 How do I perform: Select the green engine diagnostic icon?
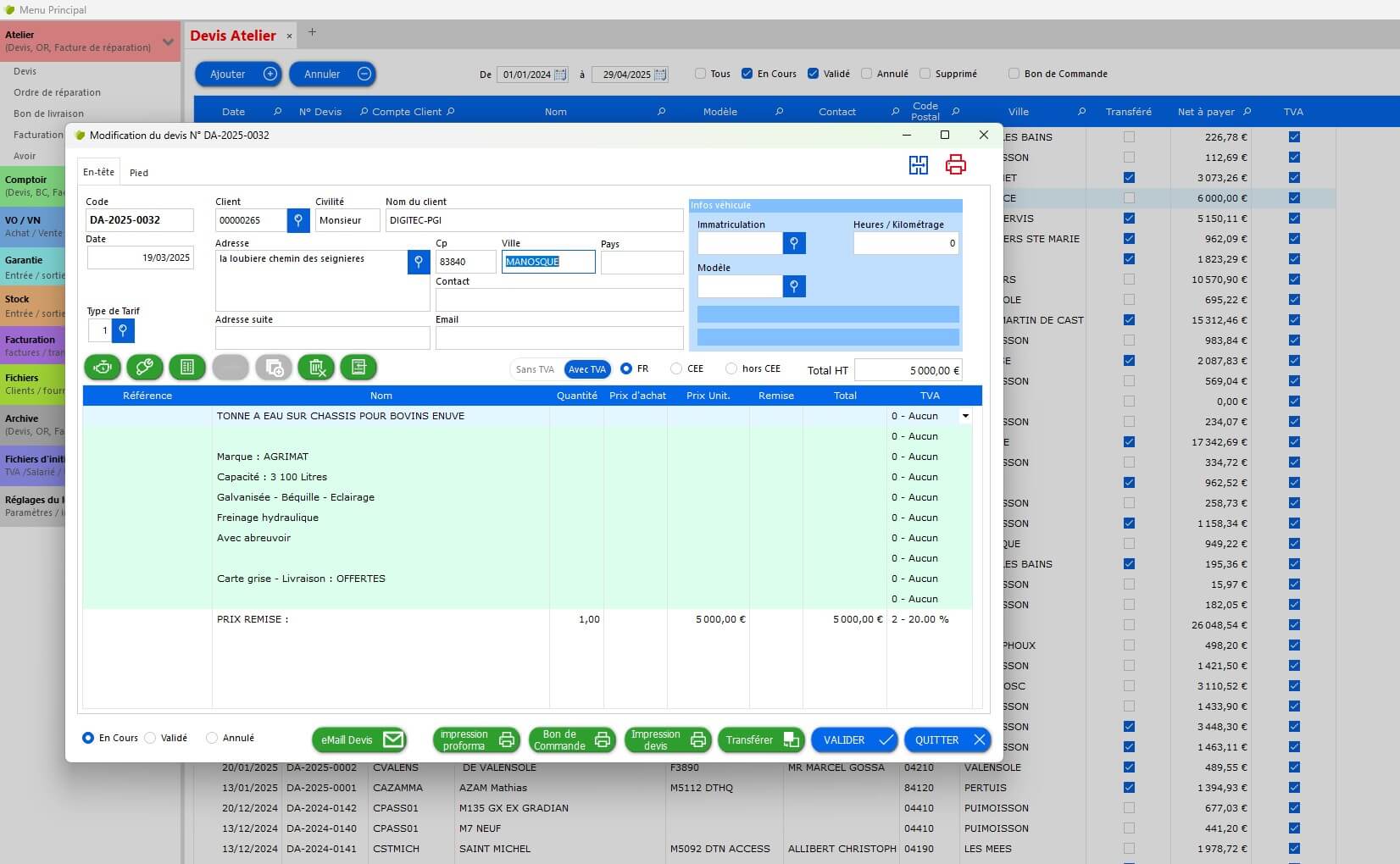click(102, 368)
